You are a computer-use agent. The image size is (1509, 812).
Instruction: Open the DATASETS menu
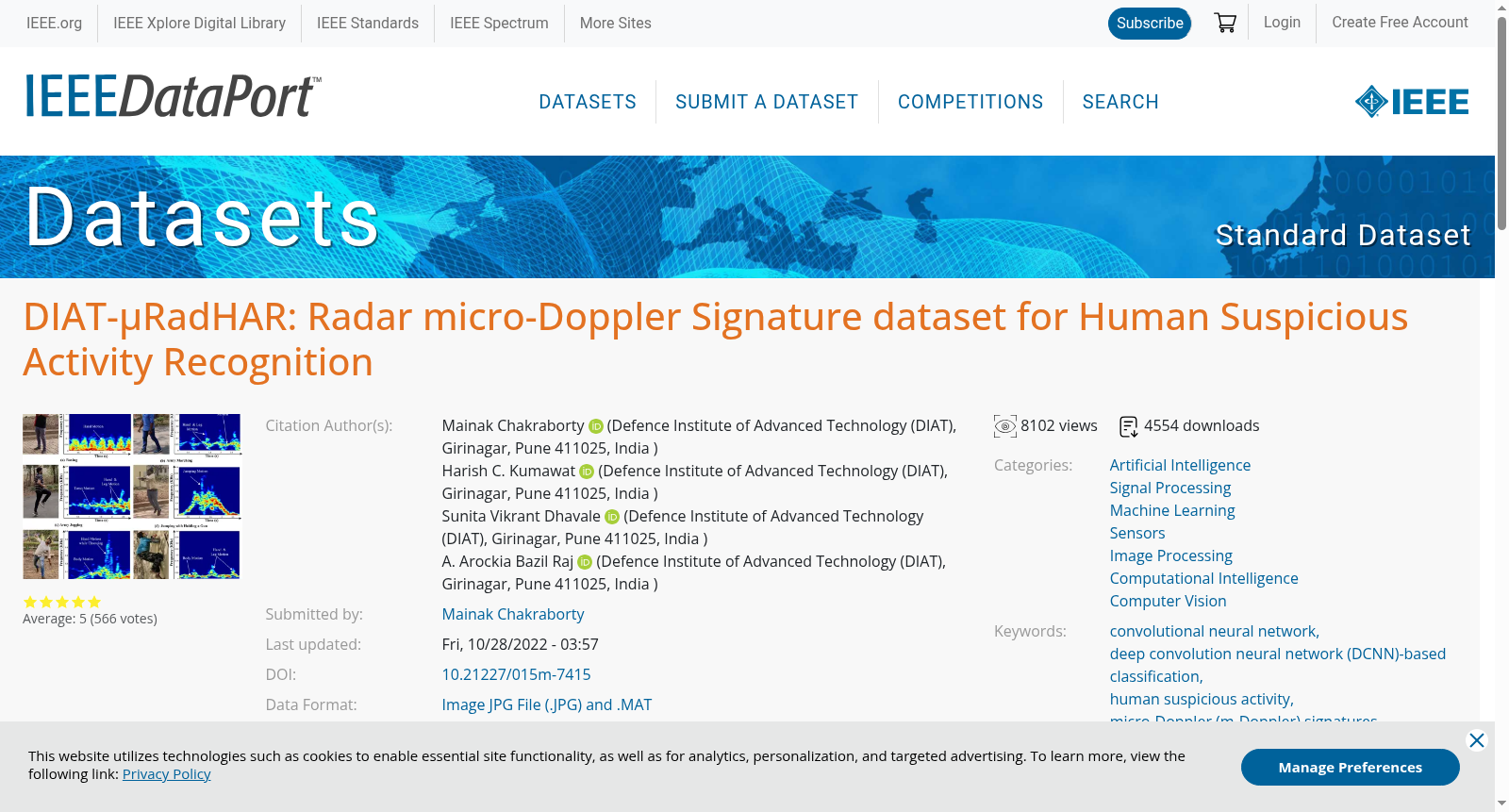pyautogui.click(x=588, y=102)
